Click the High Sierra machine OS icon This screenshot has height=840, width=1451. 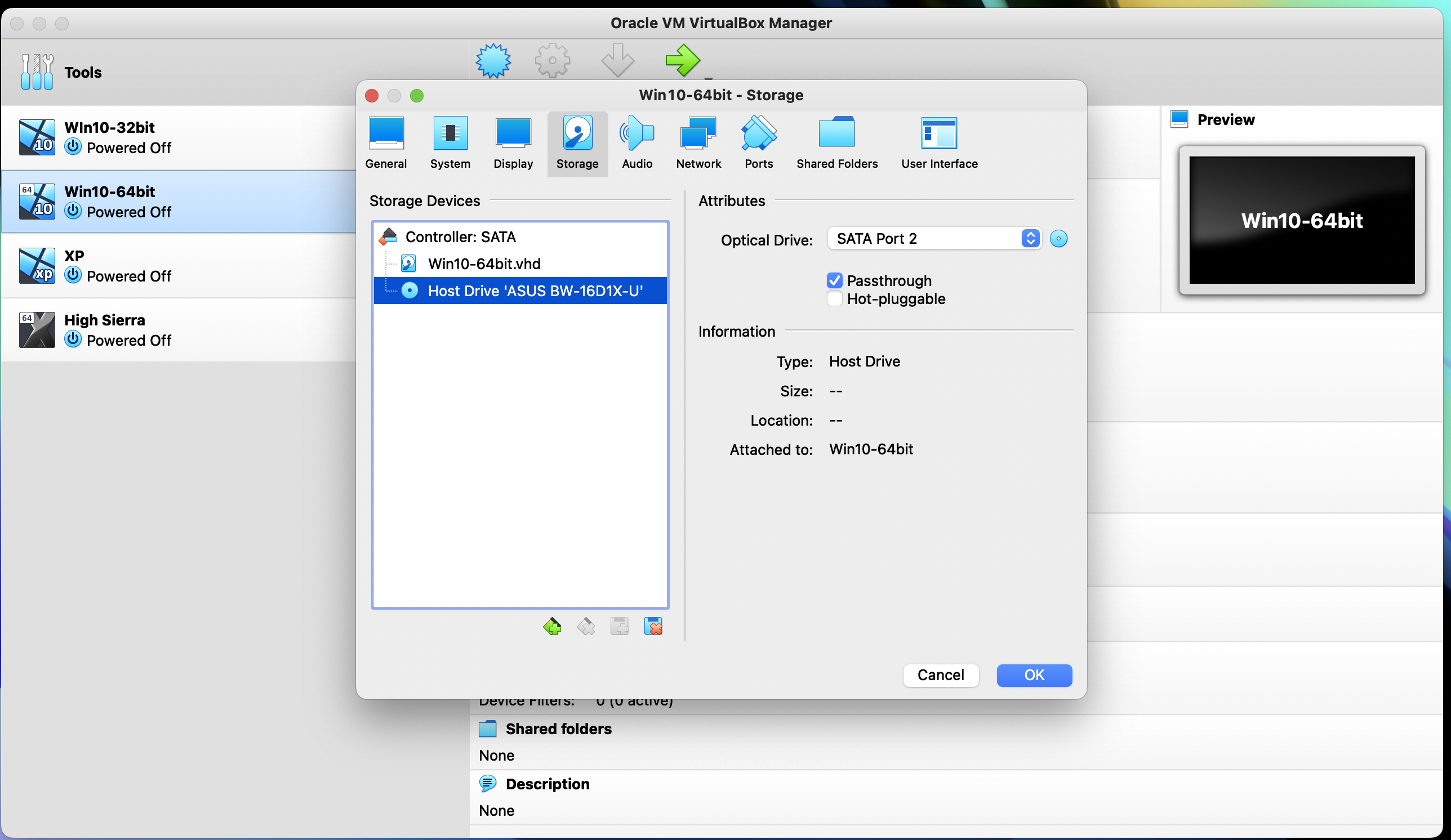click(37, 330)
